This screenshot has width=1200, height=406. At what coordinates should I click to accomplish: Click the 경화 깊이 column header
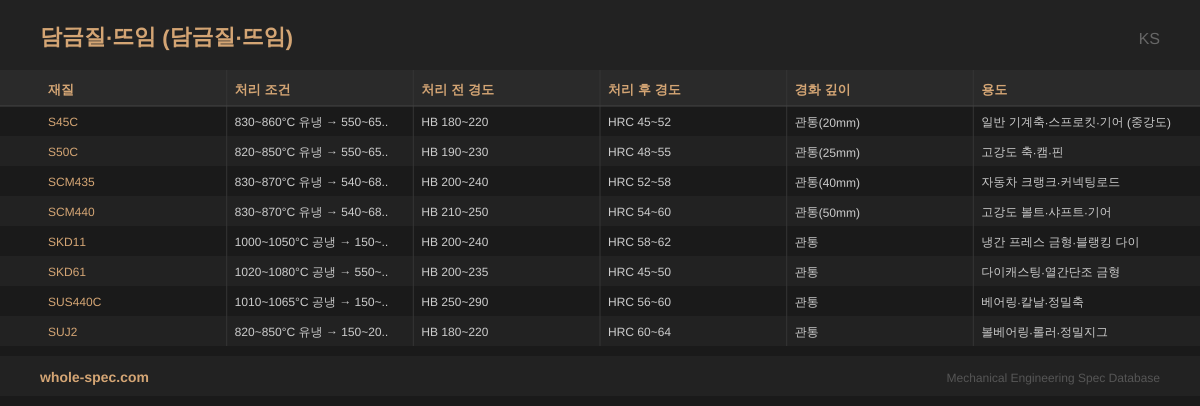coord(822,89)
